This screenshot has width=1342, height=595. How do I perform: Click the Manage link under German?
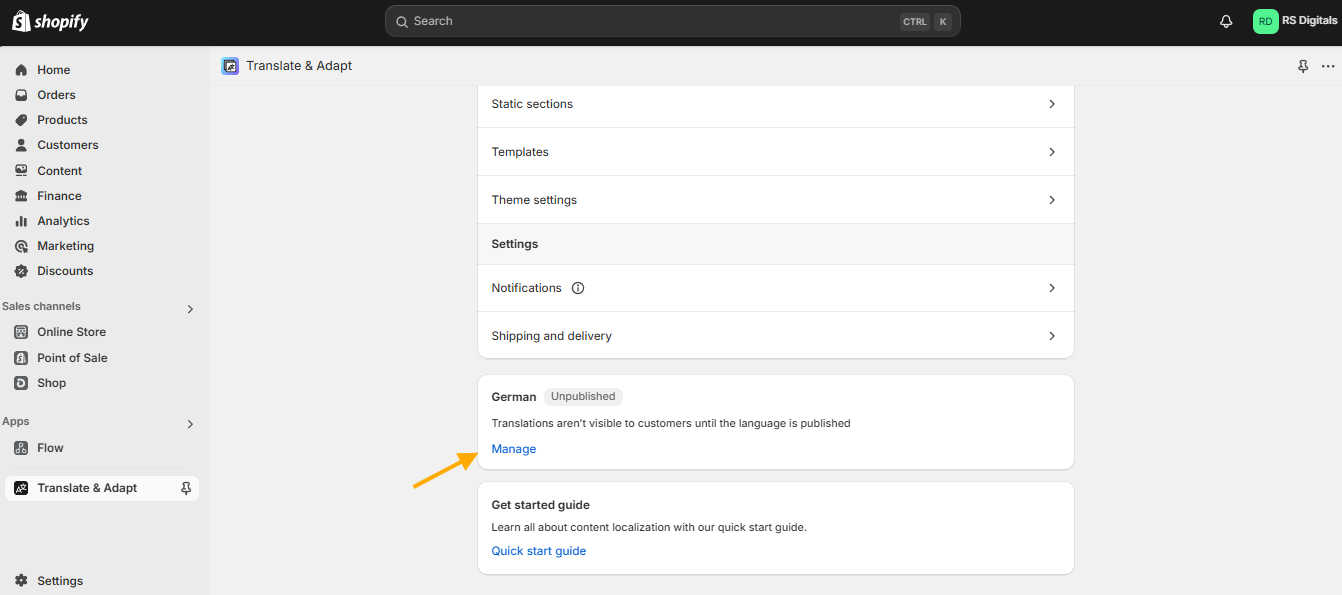coord(514,449)
